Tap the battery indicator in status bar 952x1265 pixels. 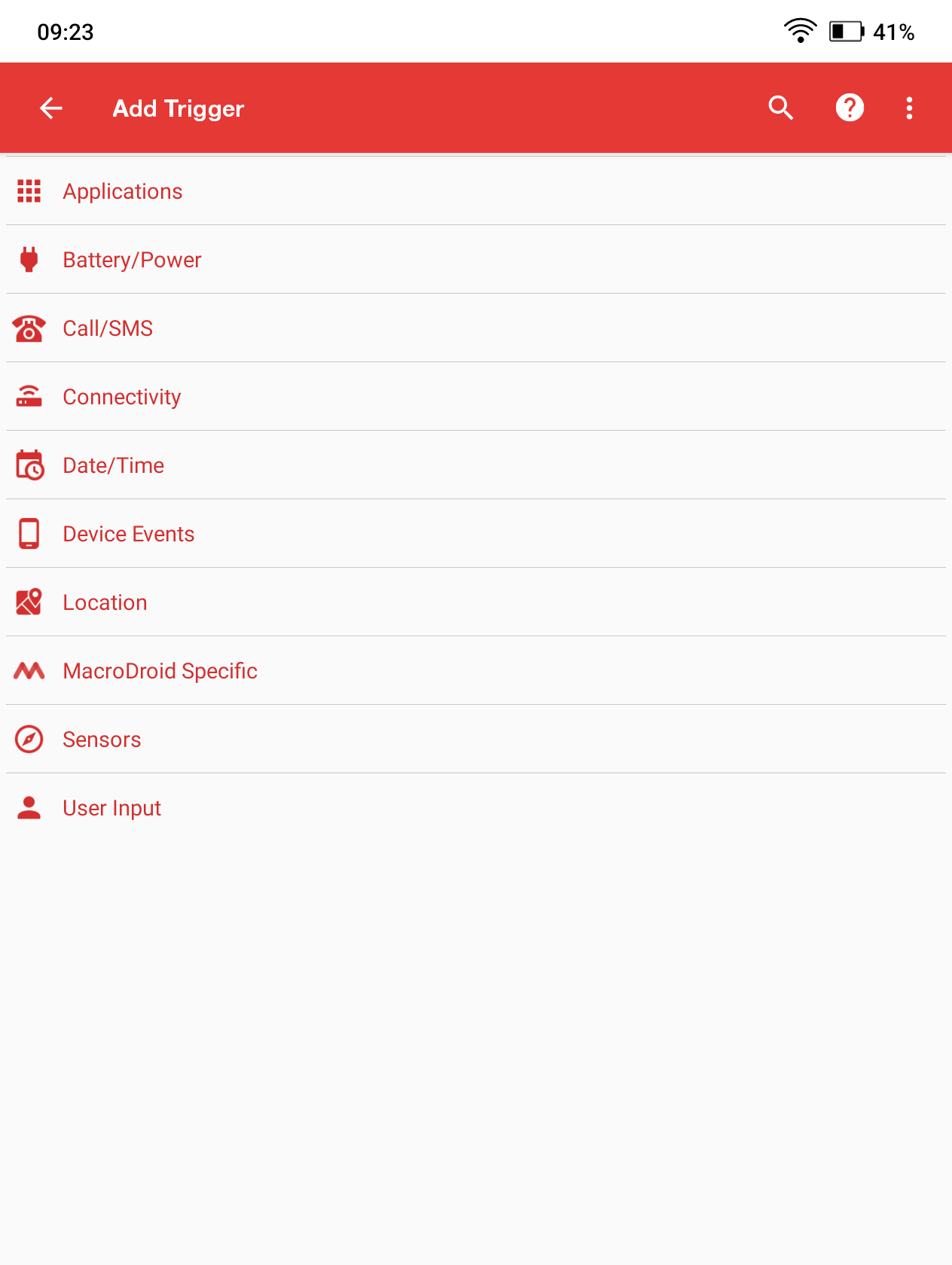(x=846, y=32)
